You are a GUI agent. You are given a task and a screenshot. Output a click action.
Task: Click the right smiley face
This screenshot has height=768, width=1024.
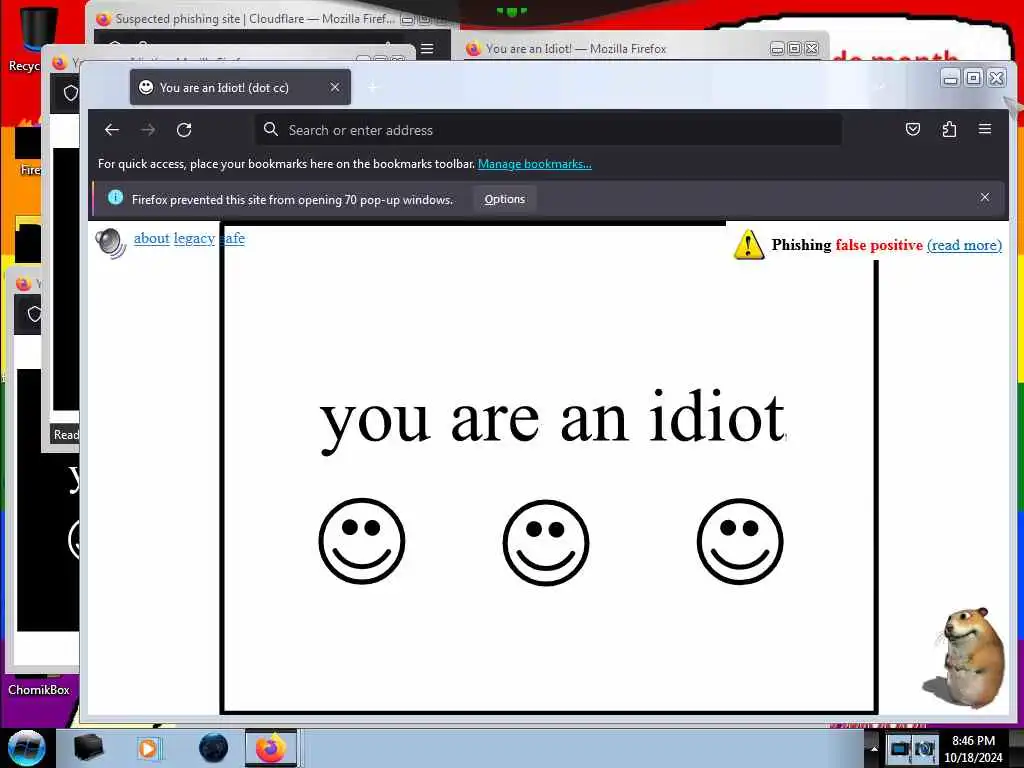click(740, 541)
